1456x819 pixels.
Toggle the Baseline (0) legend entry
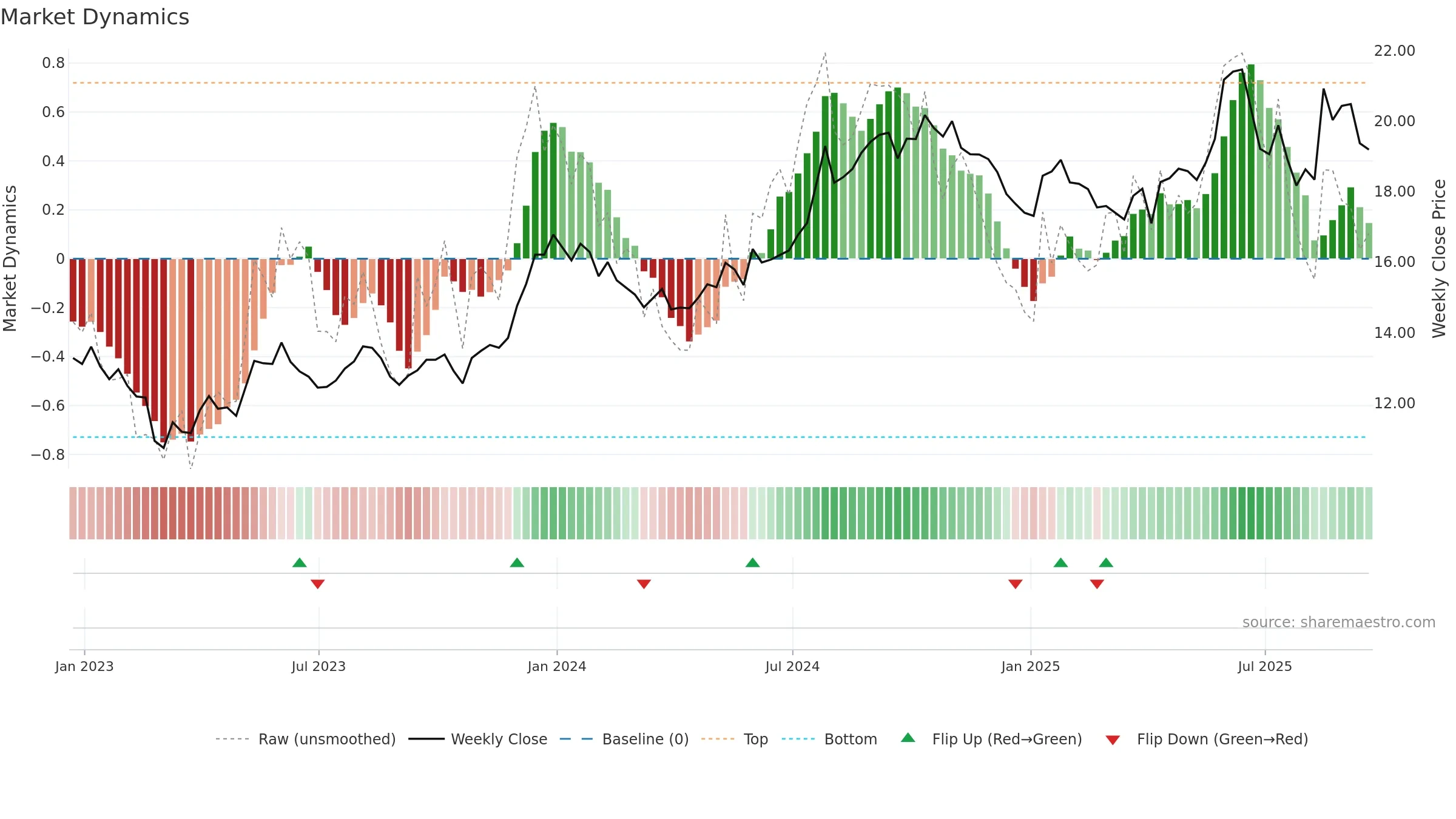624,739
